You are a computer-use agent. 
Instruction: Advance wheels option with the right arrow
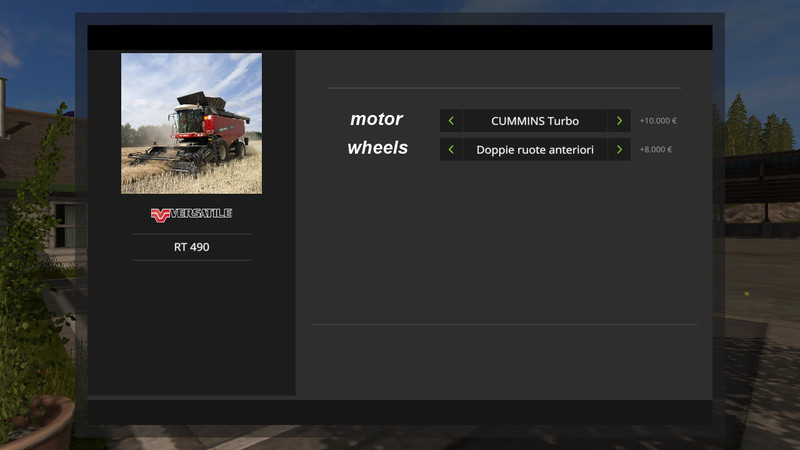tap(619, 150)
